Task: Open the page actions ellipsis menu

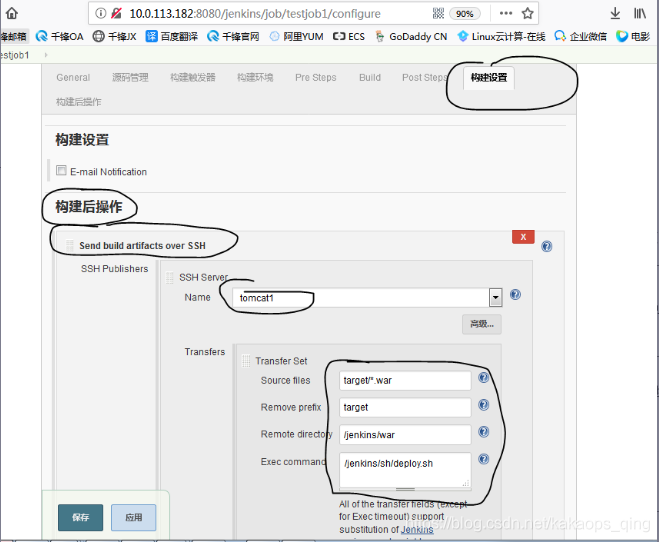Action: pyautogui.click(x=503, y=14)
